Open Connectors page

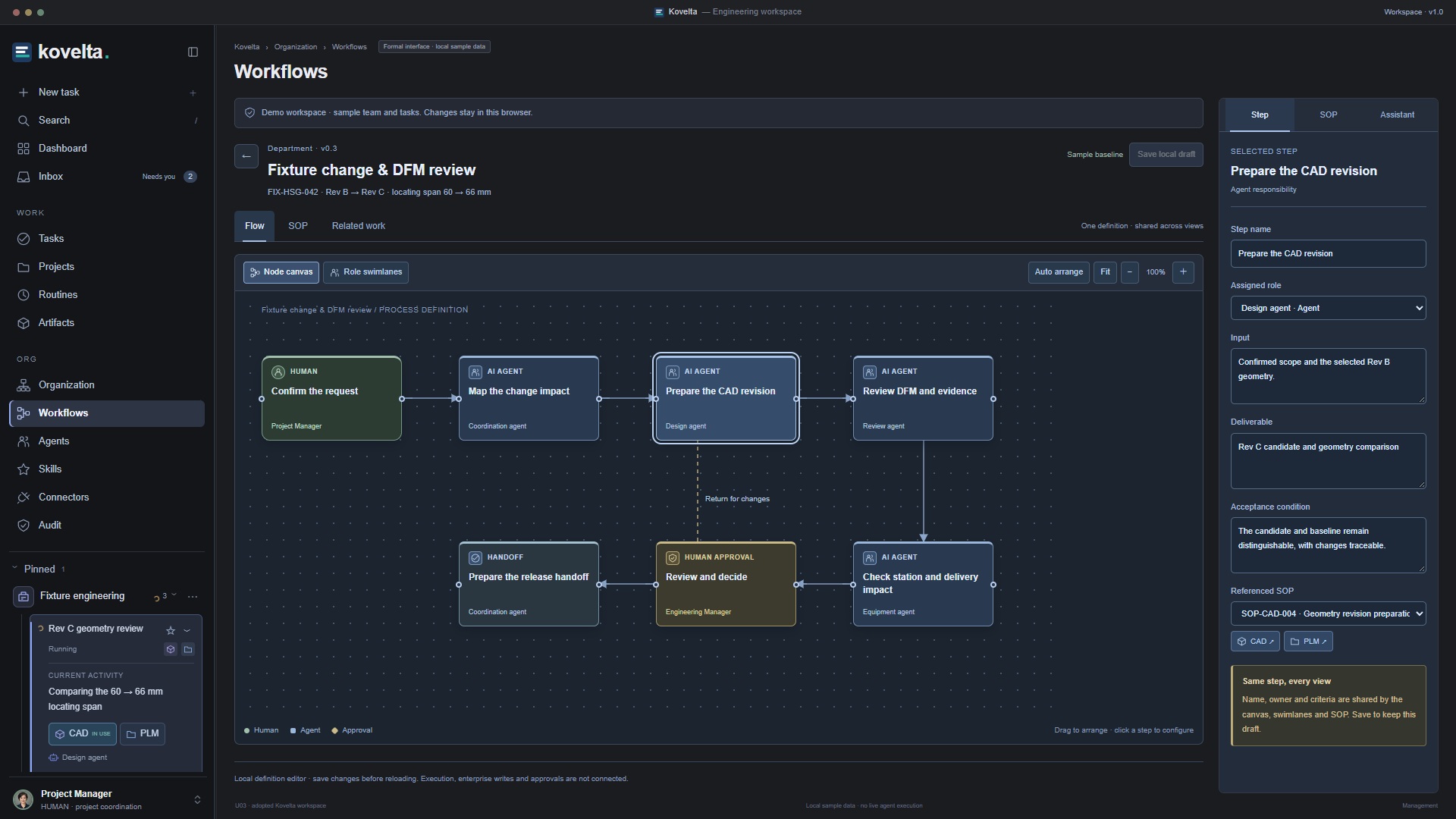click(107, 497)
